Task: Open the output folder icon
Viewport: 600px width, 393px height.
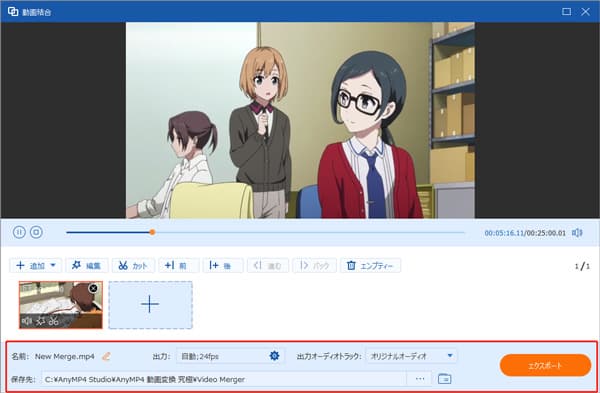Action: [x=444, y=379]
